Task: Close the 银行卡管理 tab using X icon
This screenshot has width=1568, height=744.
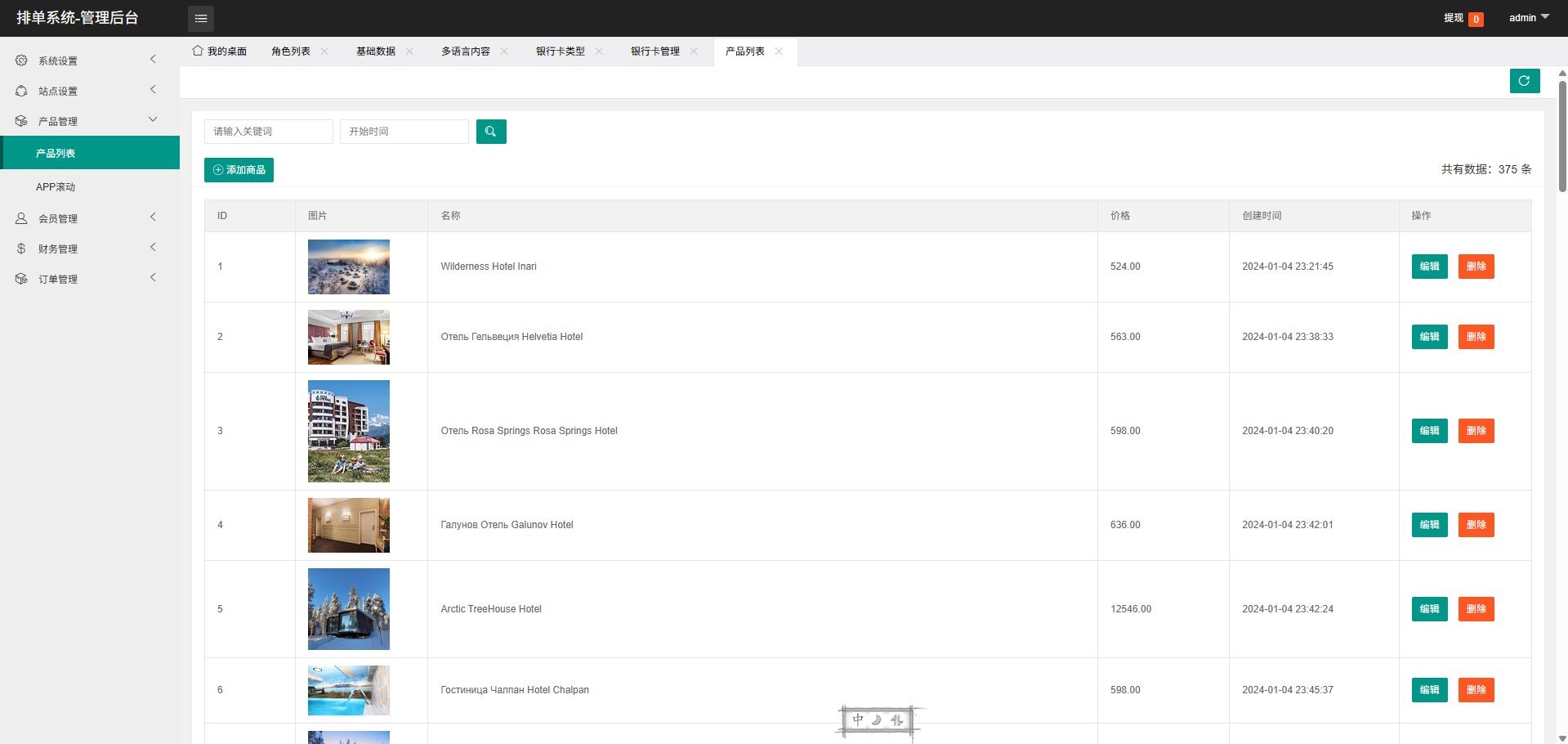Action: pyautogui.click(x=694, y=52)
